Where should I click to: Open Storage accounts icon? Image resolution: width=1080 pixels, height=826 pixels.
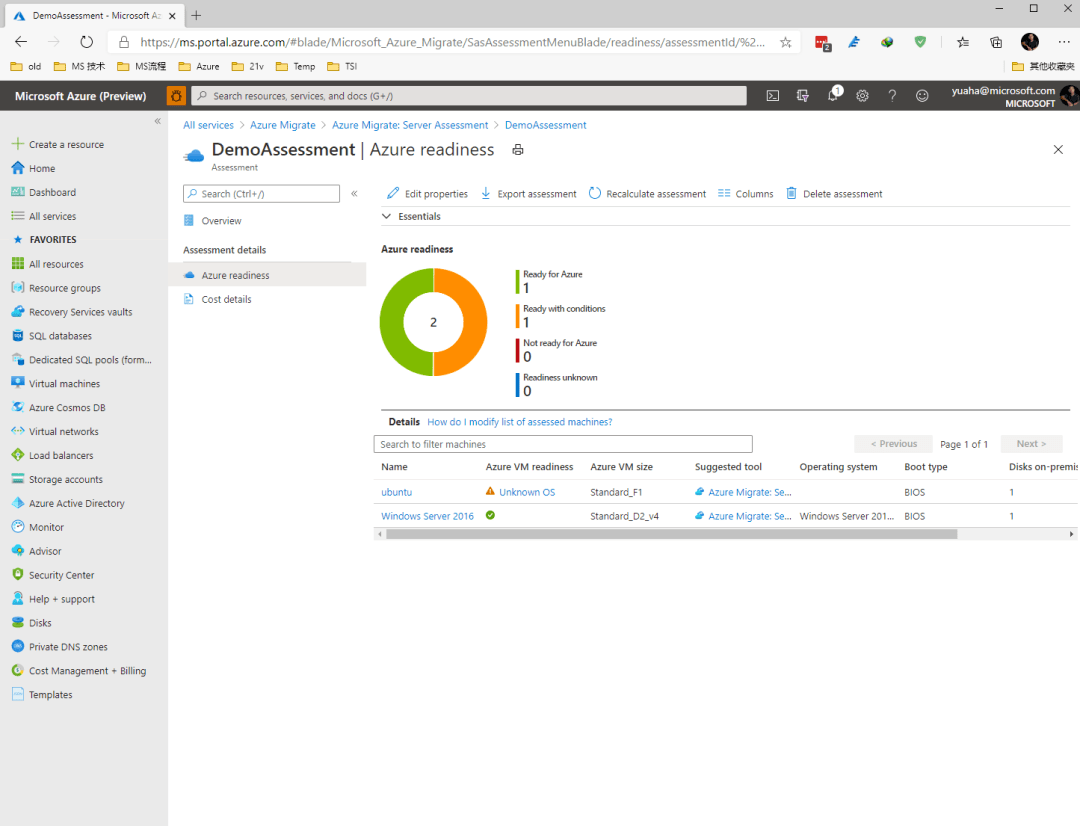tap(18, 479)
